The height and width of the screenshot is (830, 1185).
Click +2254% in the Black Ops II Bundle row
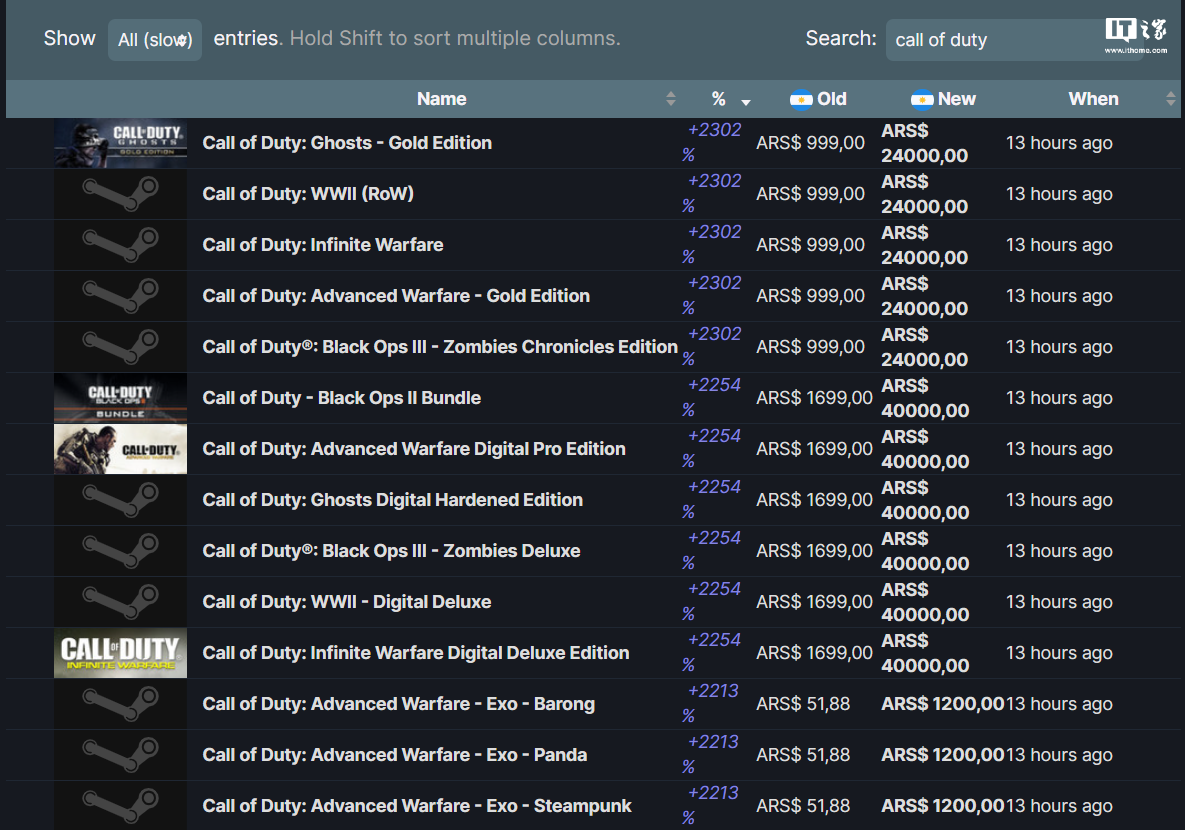tap(712, 397)
